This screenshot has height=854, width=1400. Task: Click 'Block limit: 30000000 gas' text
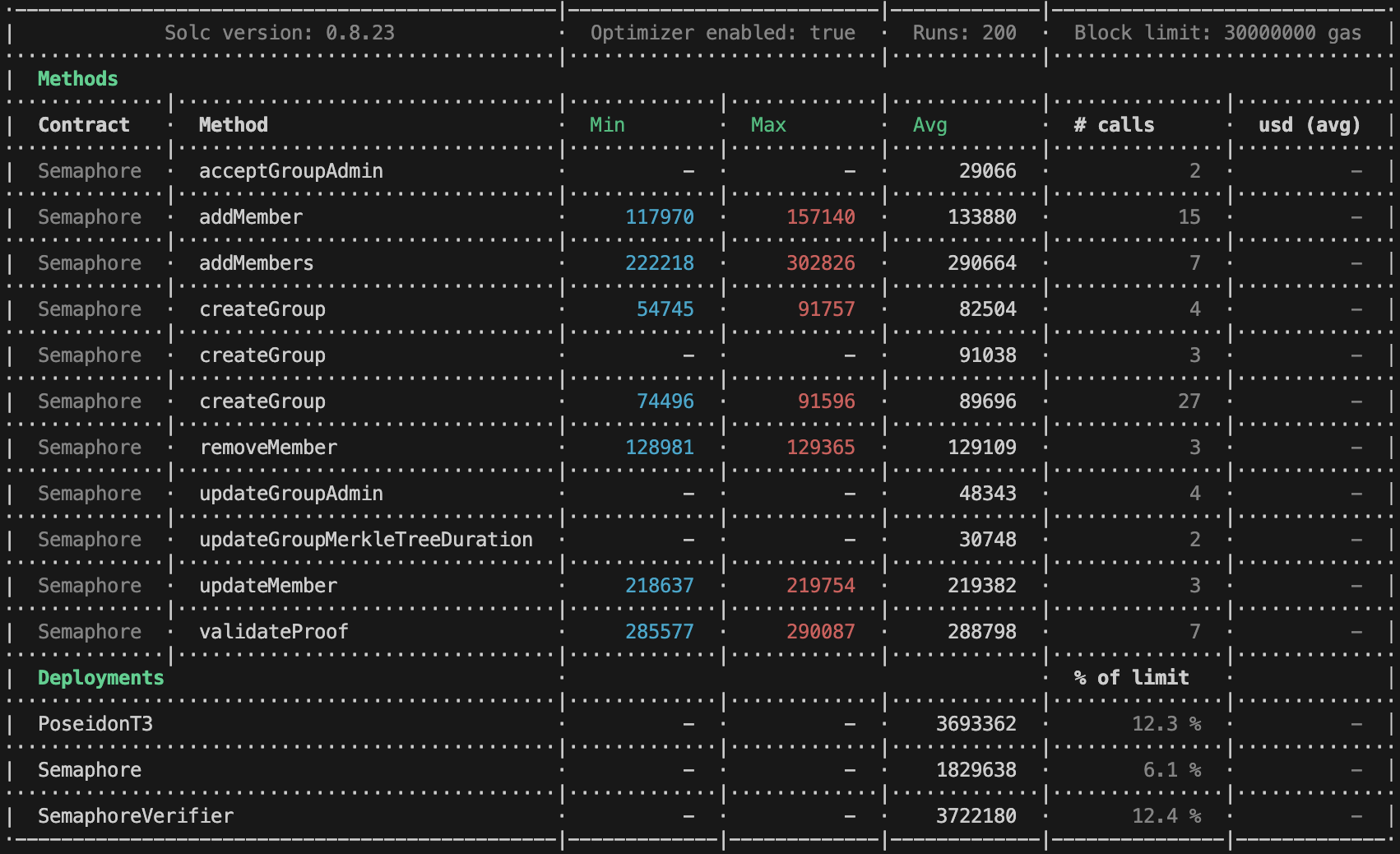(x=1217, y=33)
